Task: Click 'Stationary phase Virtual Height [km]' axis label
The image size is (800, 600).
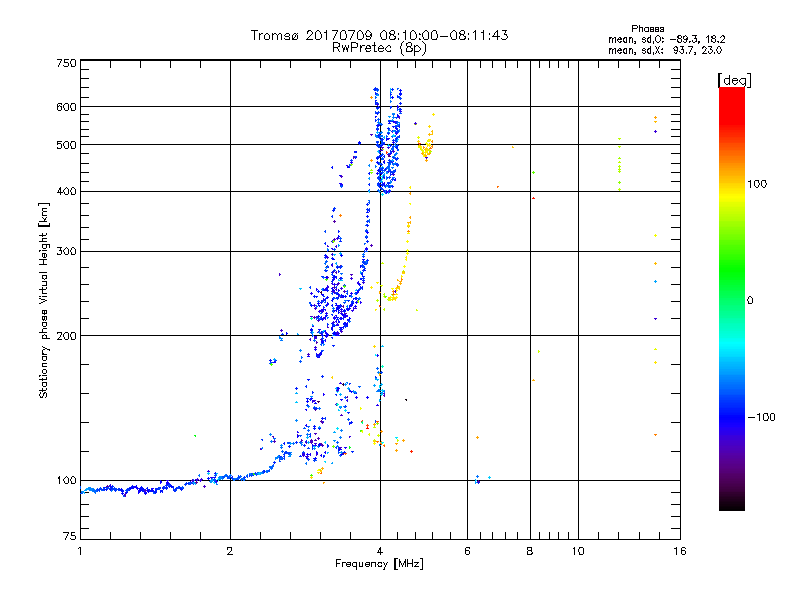Action: click(x=44, y=301)
